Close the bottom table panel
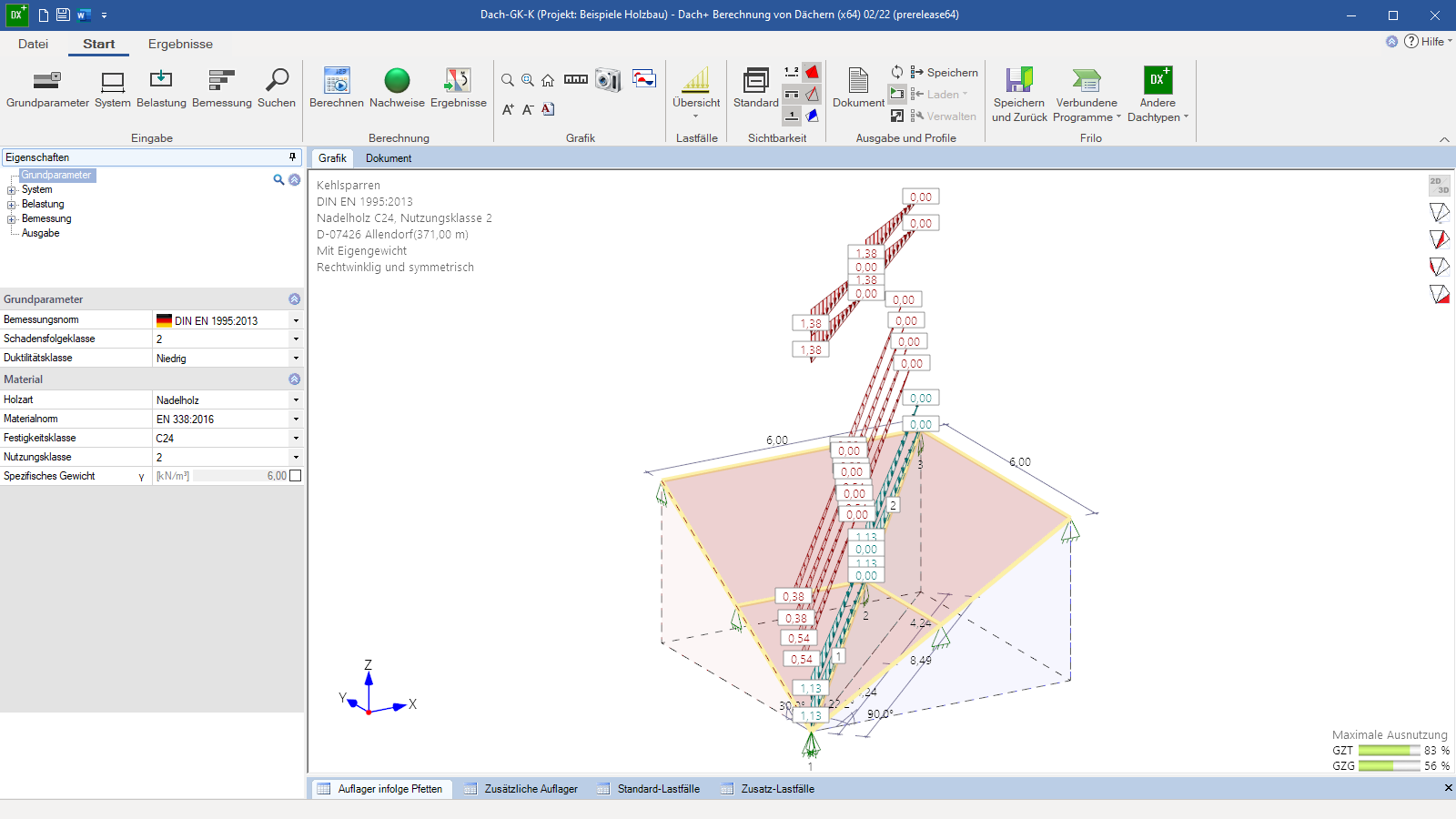The image size is (1456, 819). (x=1448, y=788)
